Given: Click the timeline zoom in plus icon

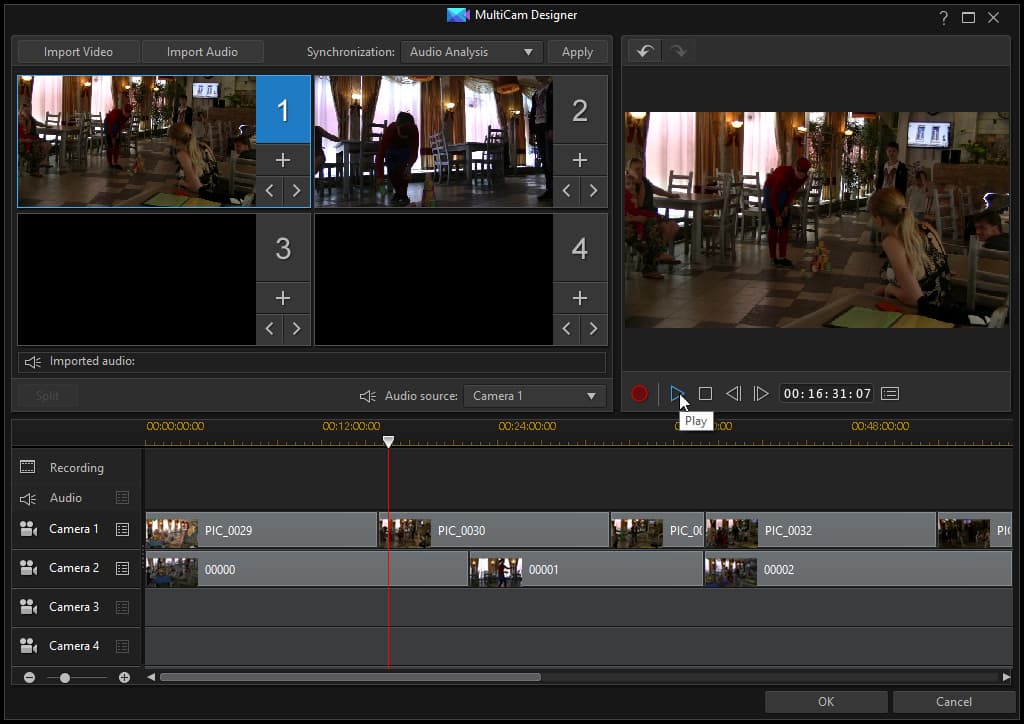Looking at the screenshot, I should coord(124,678).
